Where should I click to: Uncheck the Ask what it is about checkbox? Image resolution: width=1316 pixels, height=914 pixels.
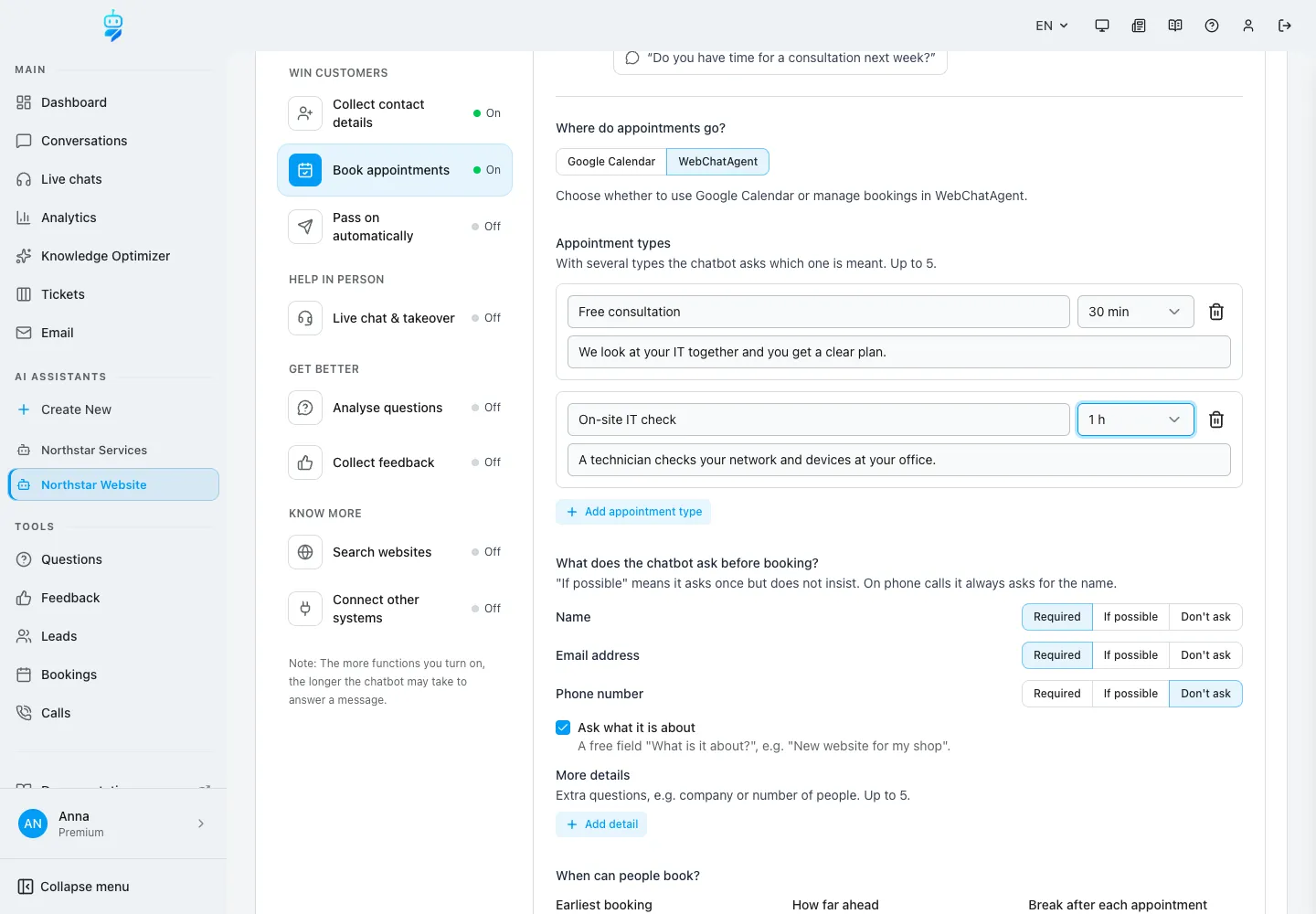click(x=563, y=728)
